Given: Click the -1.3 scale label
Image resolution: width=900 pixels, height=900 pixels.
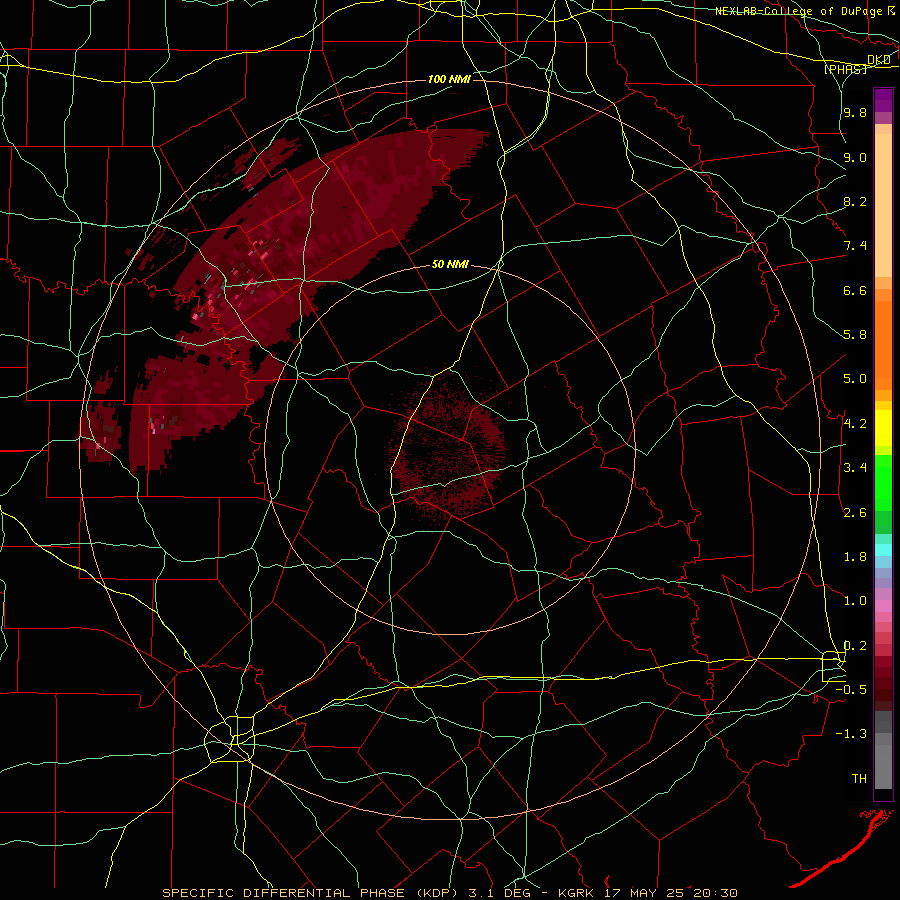Looking at the screenshot, I should tap(851, 734).
